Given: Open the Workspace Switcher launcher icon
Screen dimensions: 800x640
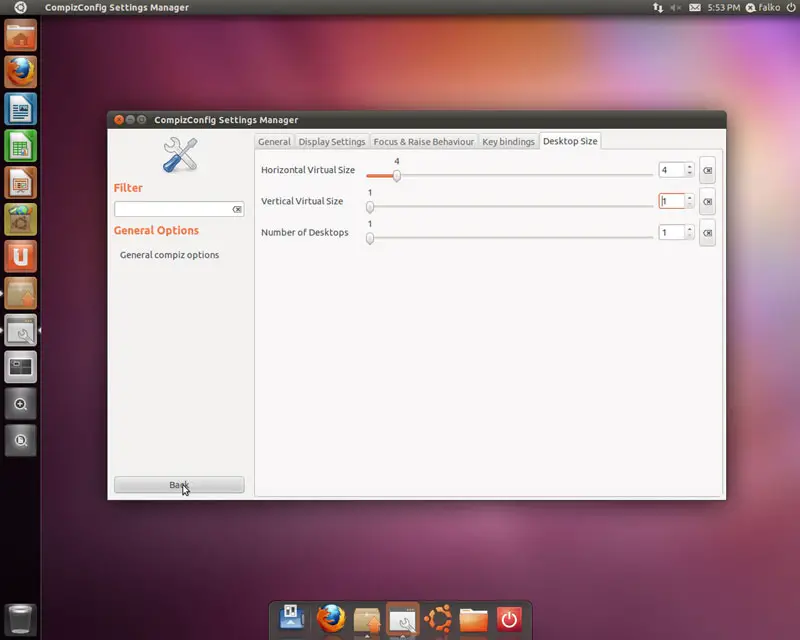Looking at the screenshot, I should [x=20, y=367].
